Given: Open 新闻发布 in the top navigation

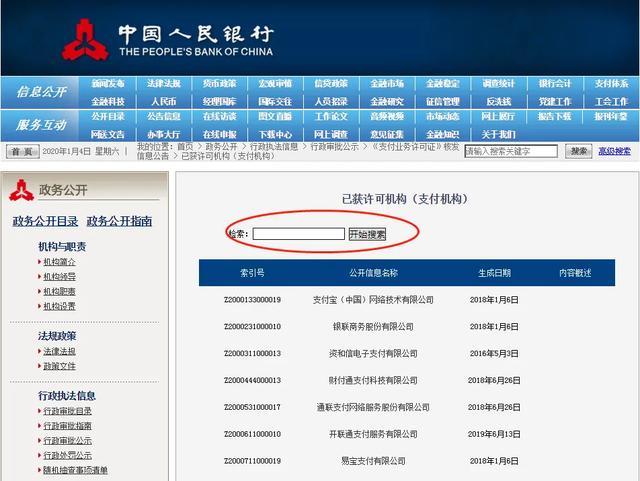Looking at the screenshot, I should click(108, 84).
